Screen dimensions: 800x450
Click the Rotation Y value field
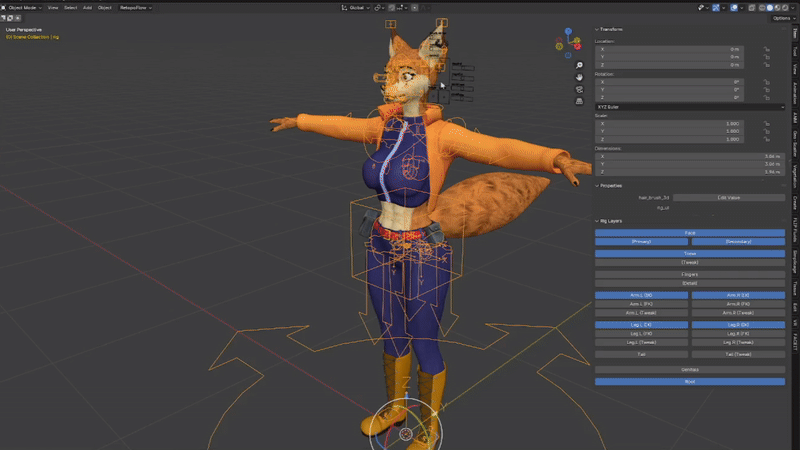(x=669, y=90)
